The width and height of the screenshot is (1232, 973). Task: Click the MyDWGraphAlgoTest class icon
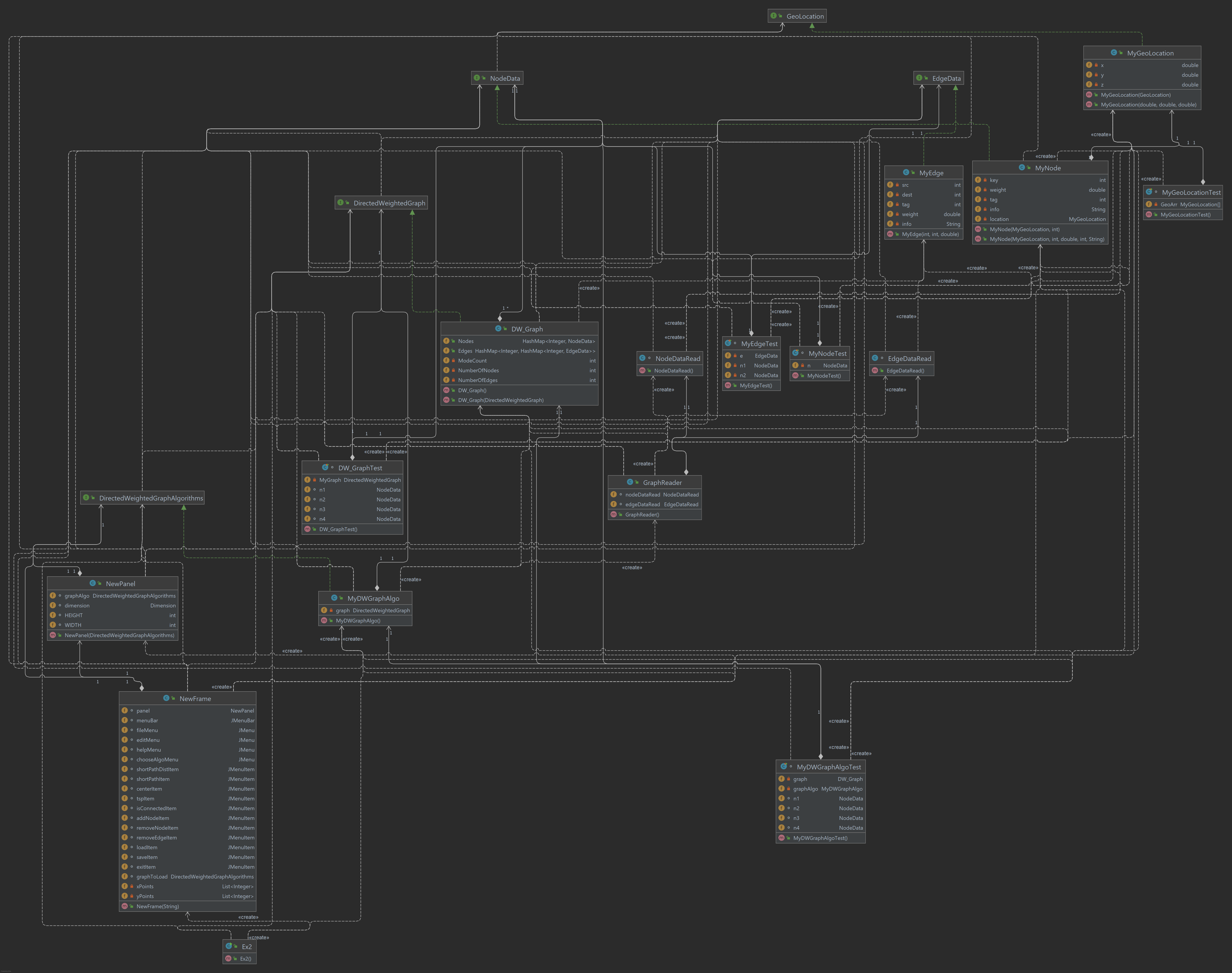[784, 767]
